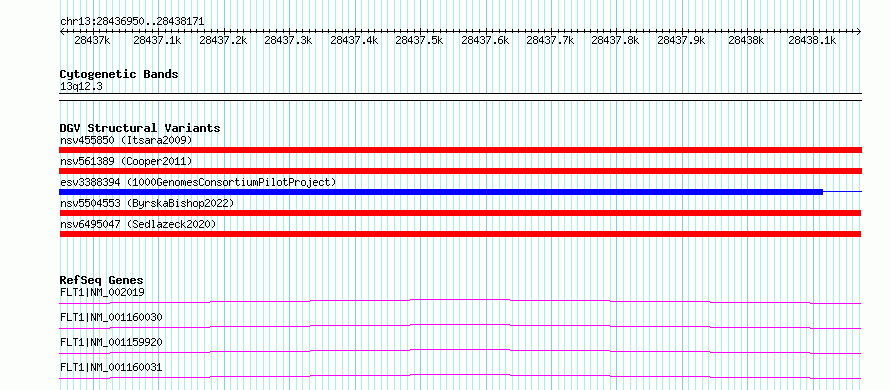
Task: Open the nsv5504553 (ByrskaBishop2022) variant label
Action: pos(147,203)
